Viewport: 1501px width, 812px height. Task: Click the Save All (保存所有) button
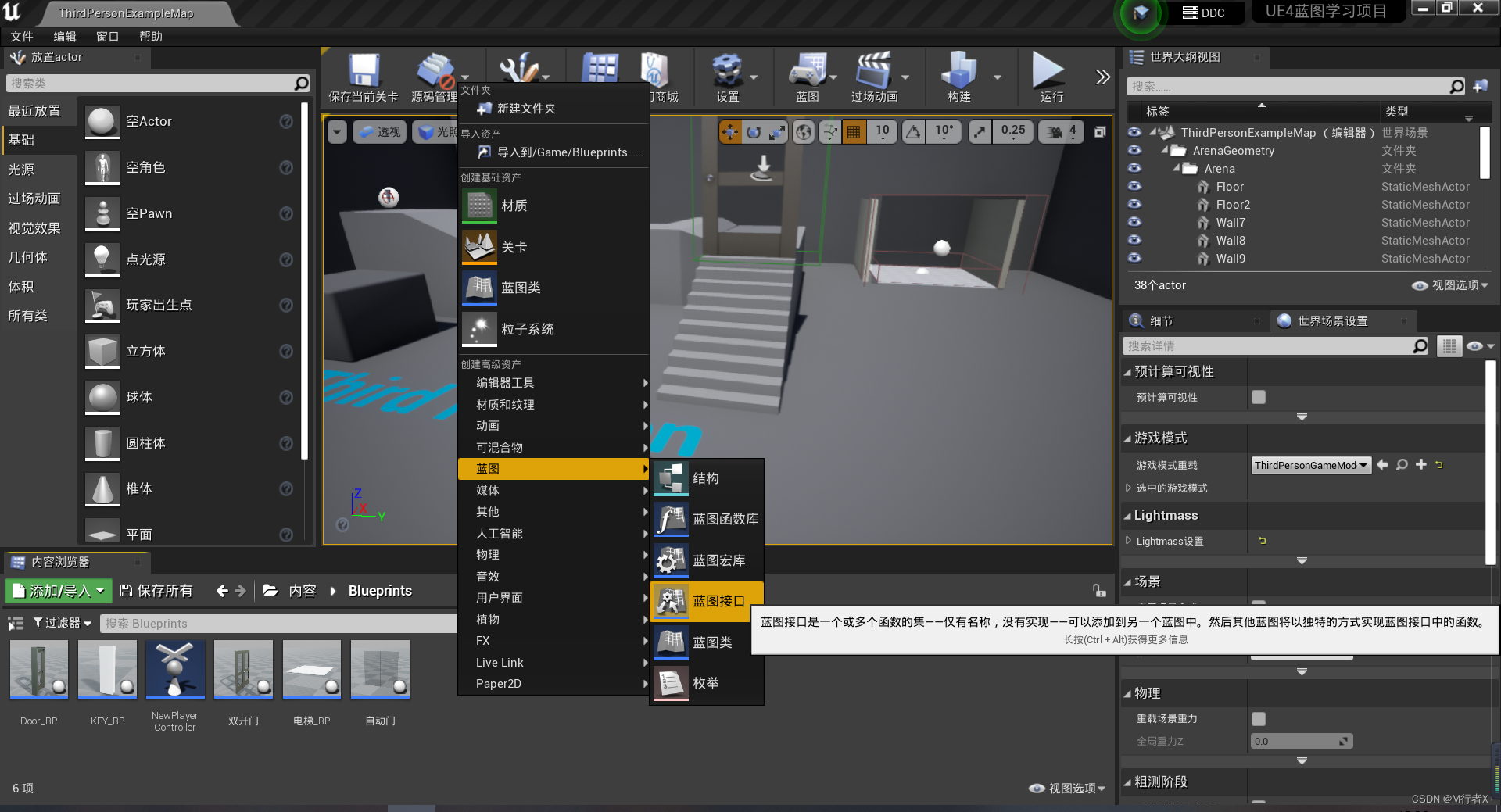(157, 591)
